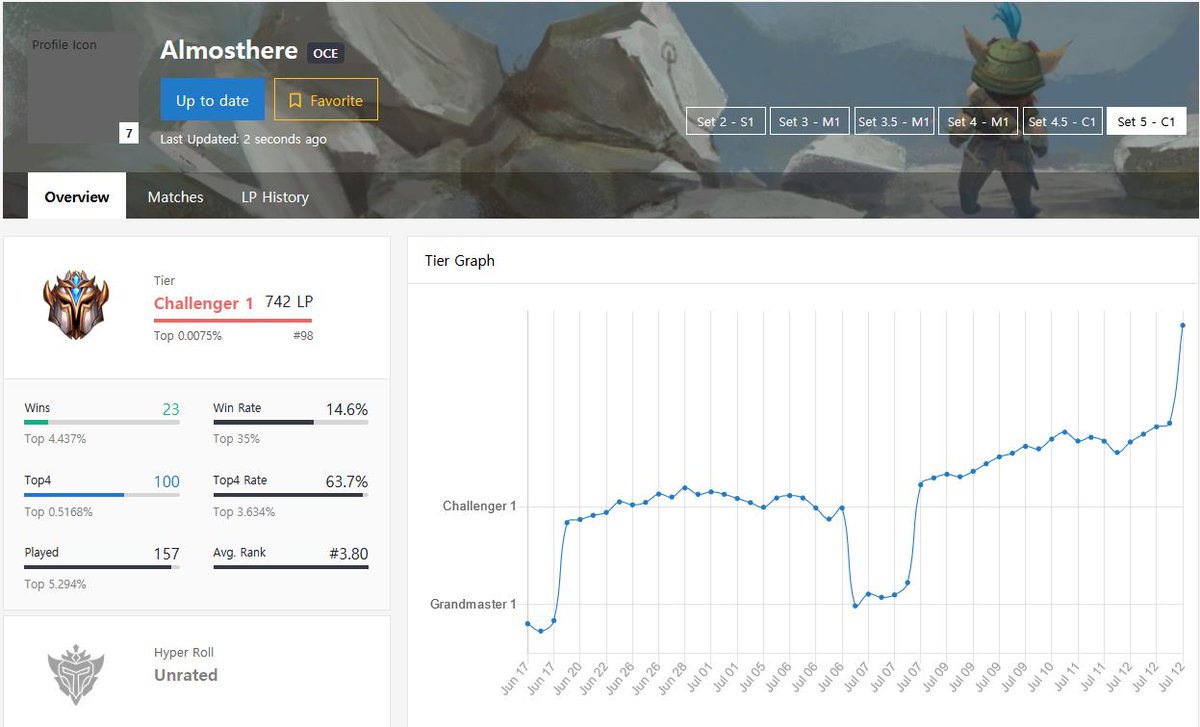The image size is (1200, 727).
Task: Open the LP History tab
Action: [275, 196]
